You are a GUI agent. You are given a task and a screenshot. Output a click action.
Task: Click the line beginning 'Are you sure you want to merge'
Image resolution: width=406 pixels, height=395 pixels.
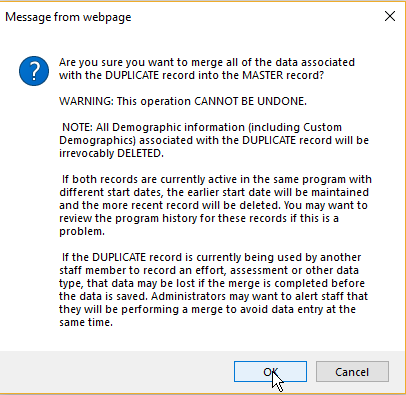pyautogui.click(x=207, y=62)
